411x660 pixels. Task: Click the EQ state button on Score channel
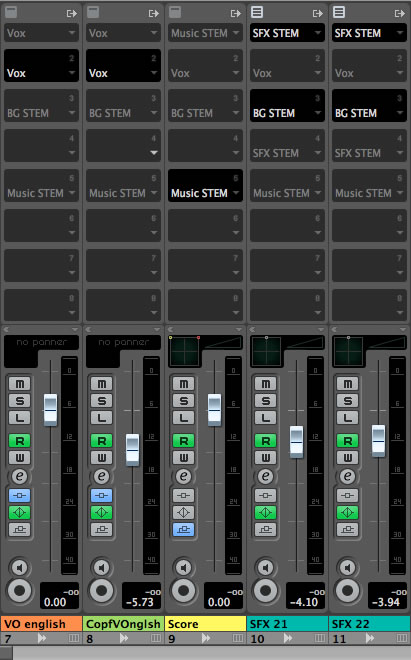click(184, 512)
